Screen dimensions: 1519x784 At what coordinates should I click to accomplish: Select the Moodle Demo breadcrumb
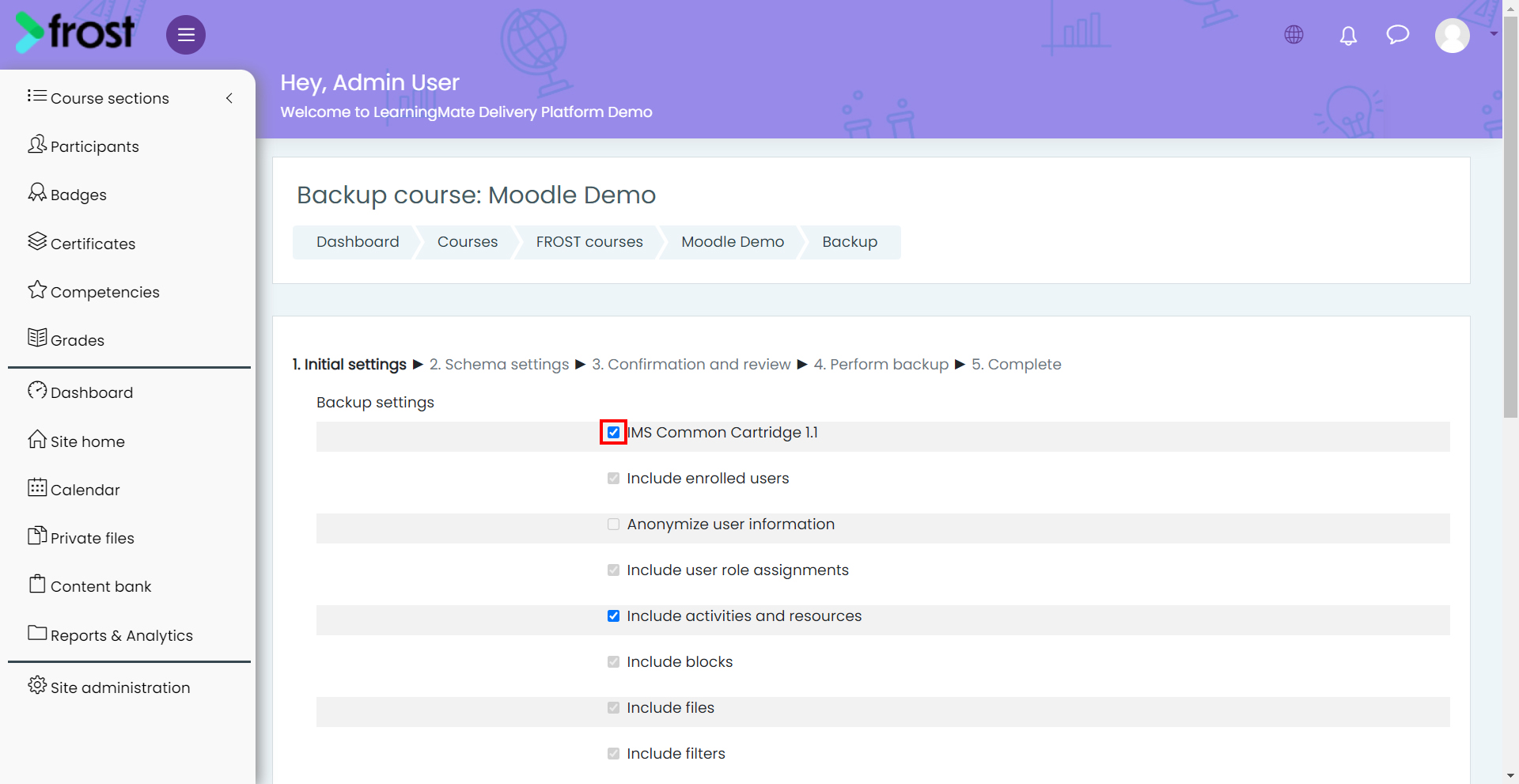(733, 242)
